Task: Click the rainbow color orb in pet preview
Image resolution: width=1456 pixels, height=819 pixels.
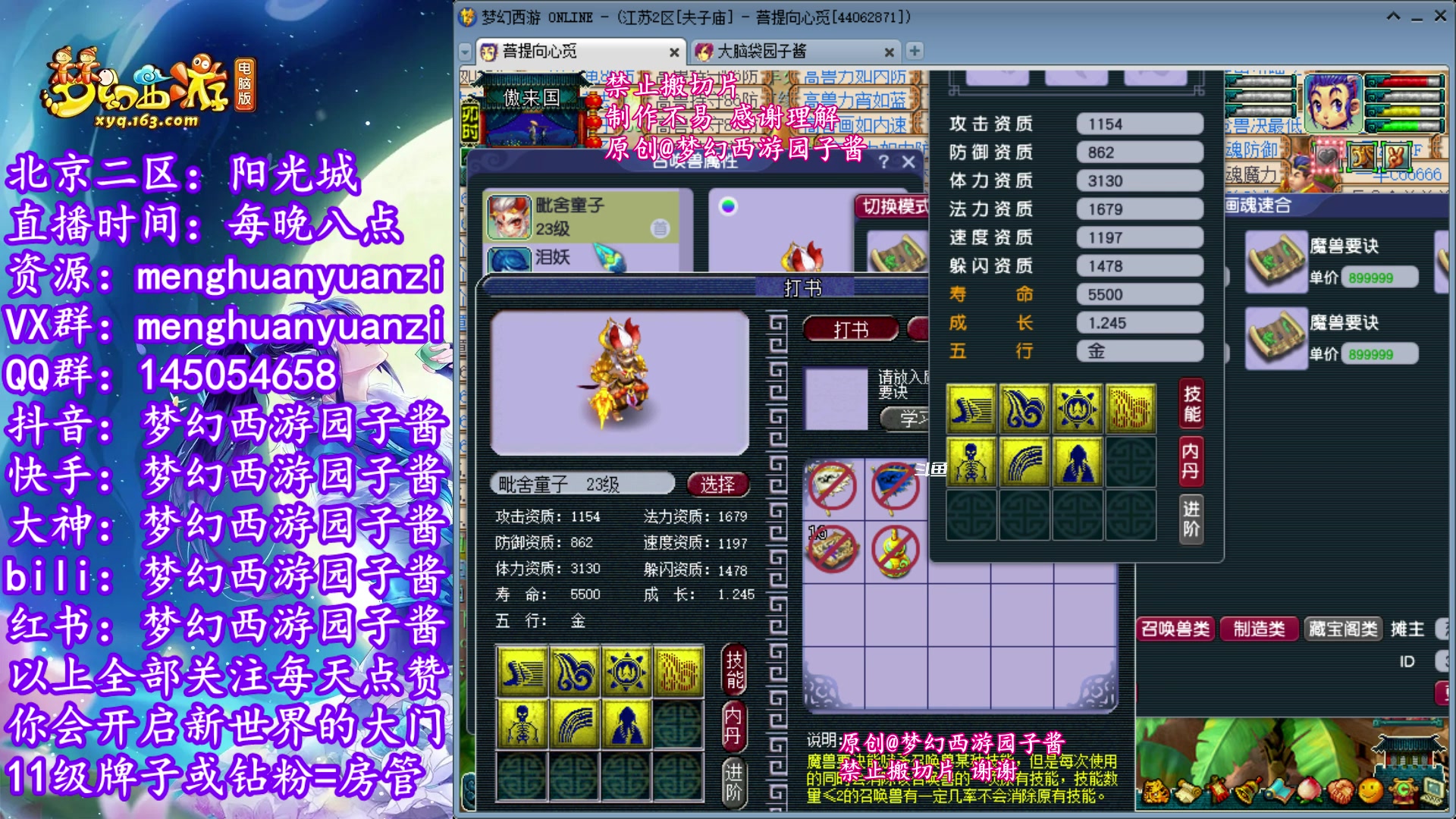Action: pyautogui.click(x=728, y=206)
